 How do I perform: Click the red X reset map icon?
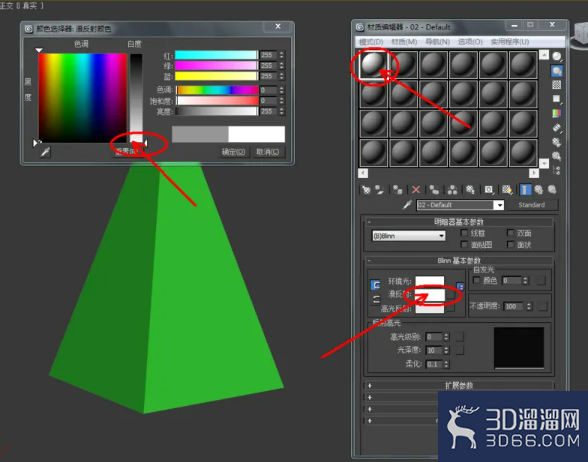tap(416, 190)
